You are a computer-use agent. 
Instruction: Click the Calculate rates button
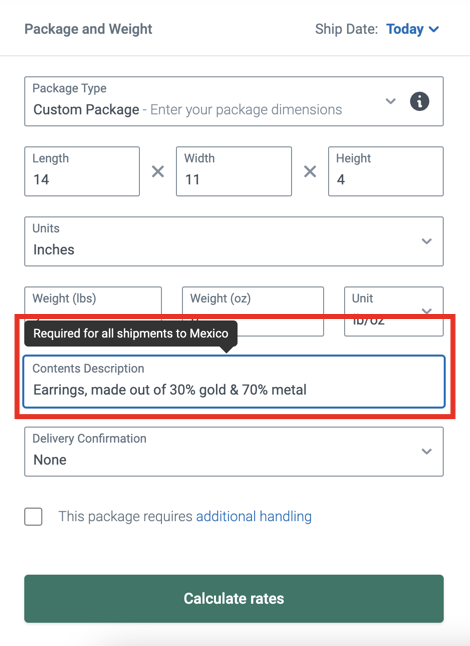[x=234, y=599]
